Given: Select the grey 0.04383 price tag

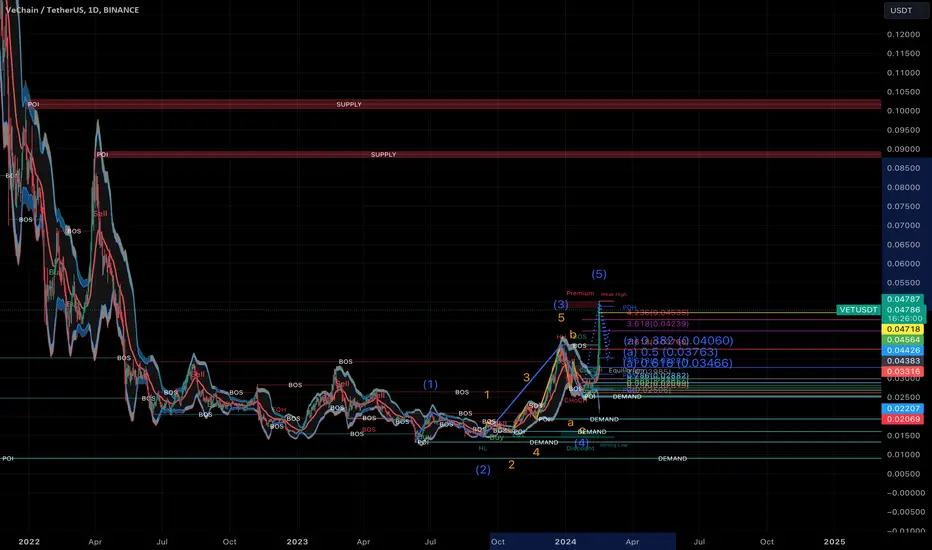Looking at the screenshot, I should point(903,361).
